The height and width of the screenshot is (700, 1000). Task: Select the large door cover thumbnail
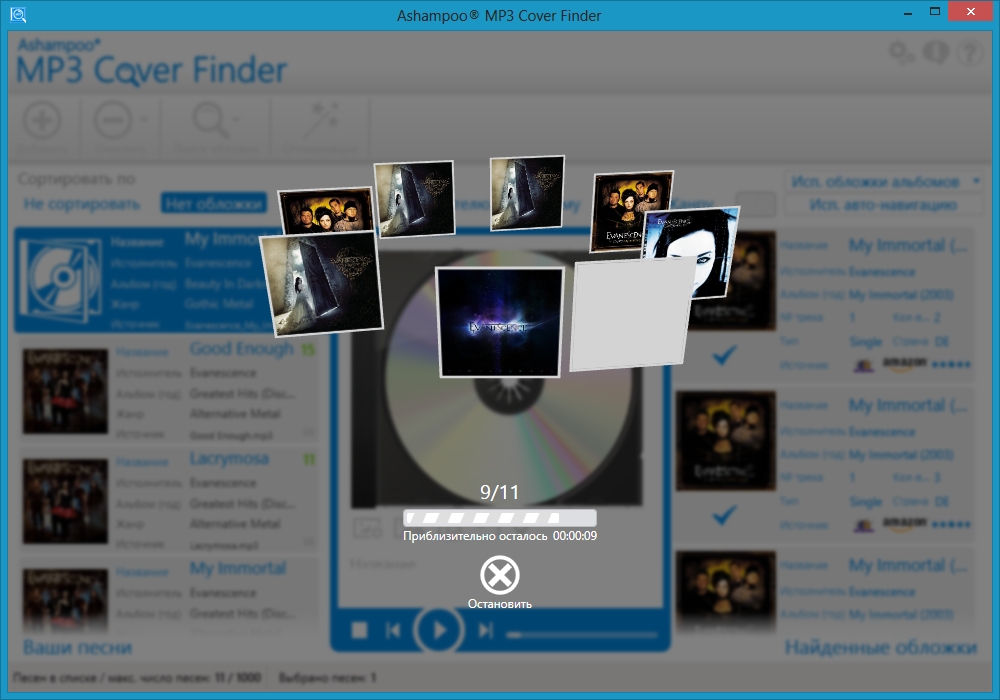click(x=321, y=283)
